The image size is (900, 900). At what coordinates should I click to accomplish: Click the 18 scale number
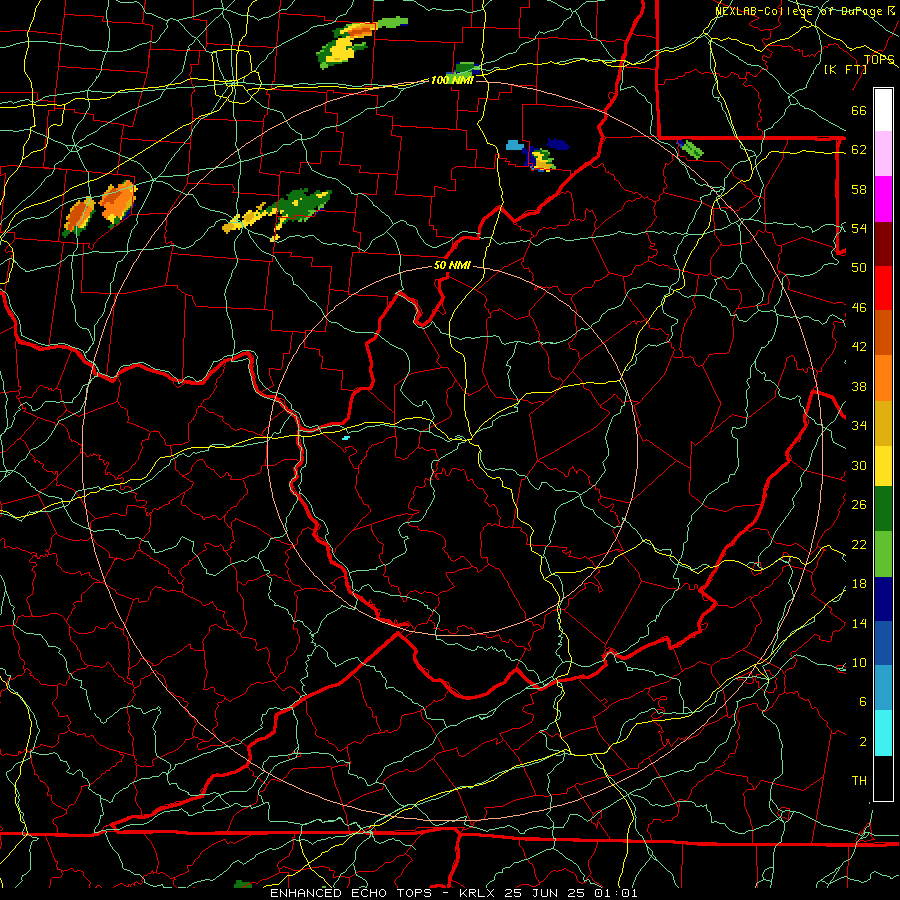pos(859,584)
